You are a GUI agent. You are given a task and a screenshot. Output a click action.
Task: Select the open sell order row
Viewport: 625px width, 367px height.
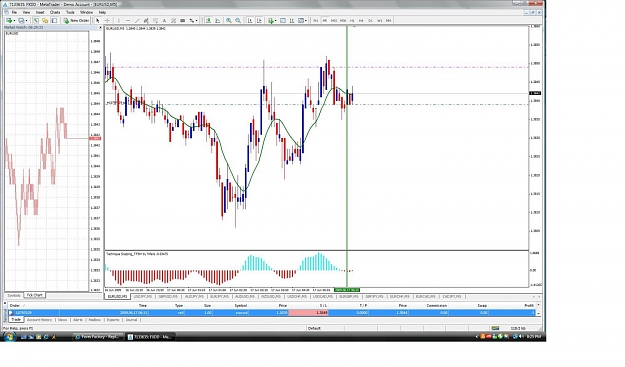(x=271, y=313)
